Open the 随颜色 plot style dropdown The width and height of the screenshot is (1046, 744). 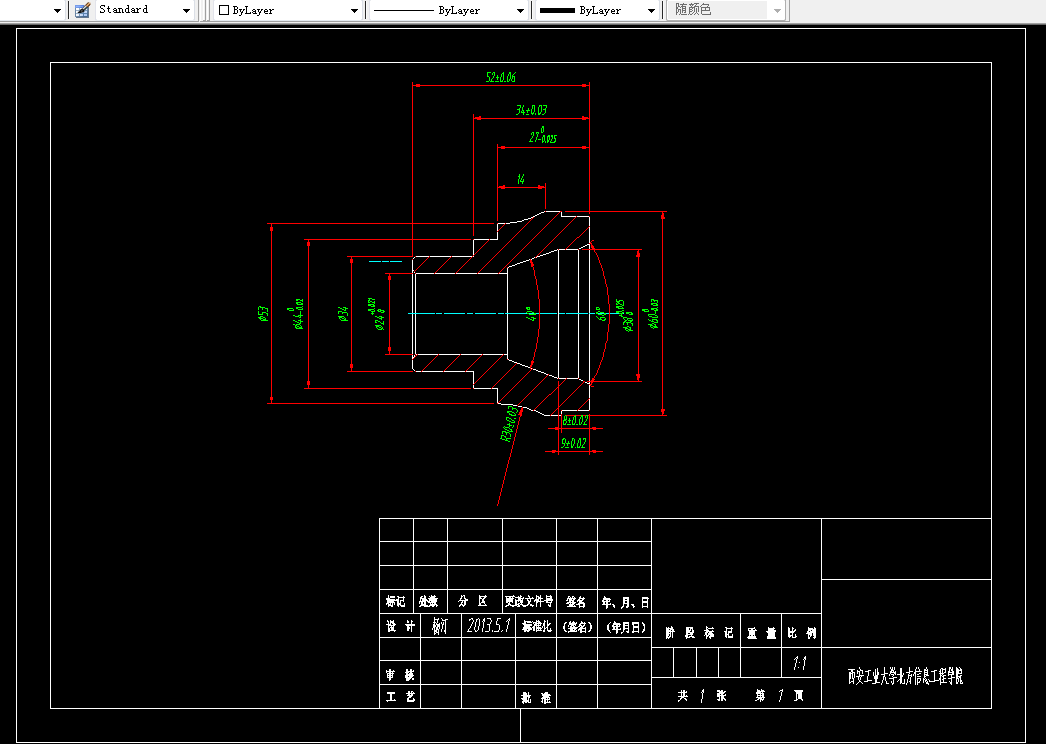(x=777, y=11)
